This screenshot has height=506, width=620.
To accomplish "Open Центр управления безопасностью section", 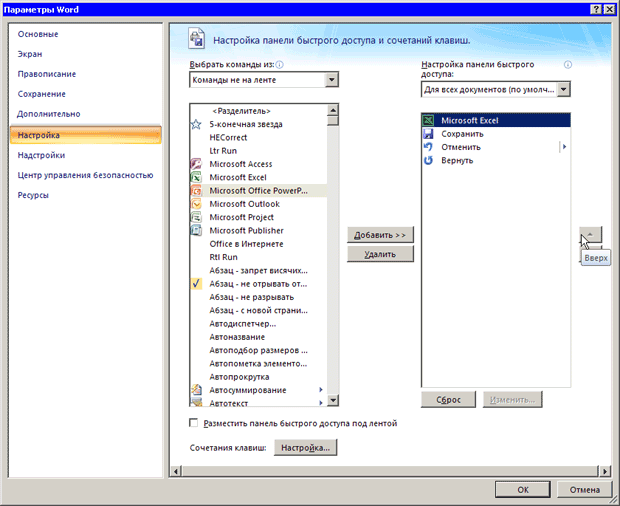I will (85, 175).
